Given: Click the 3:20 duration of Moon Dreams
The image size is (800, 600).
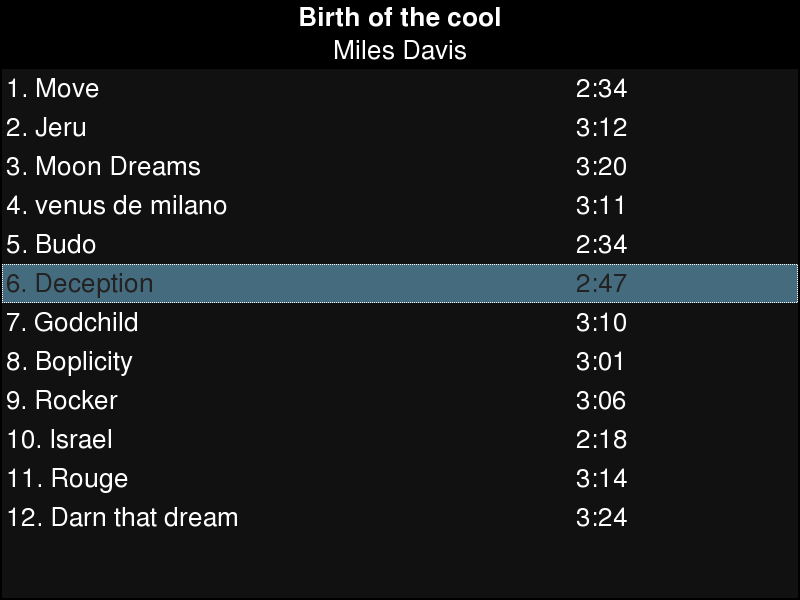Looking at the screenshot, I should tap(601, 166).
